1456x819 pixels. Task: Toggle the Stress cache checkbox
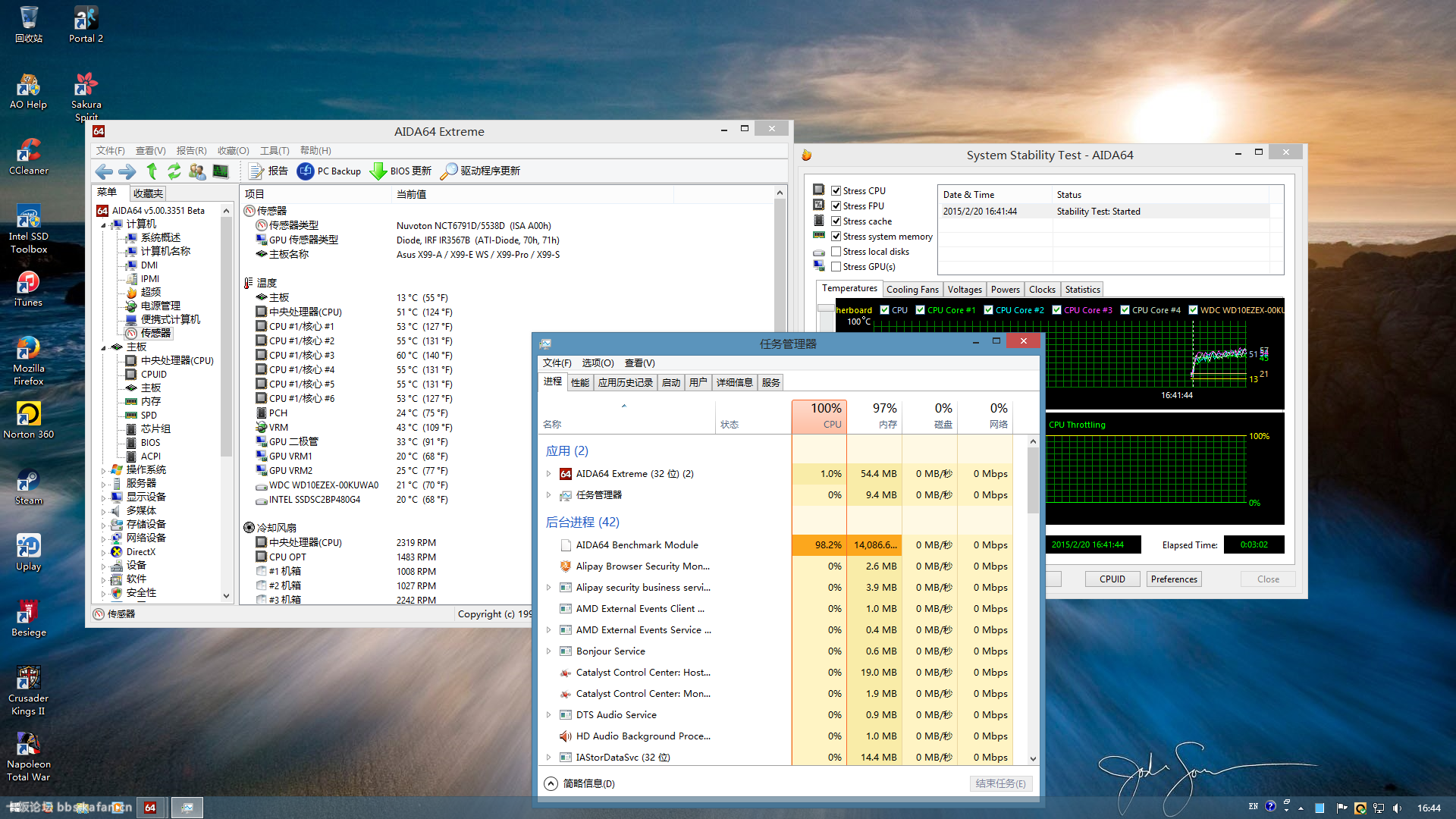pyautogui.click(x=836, y=221)
